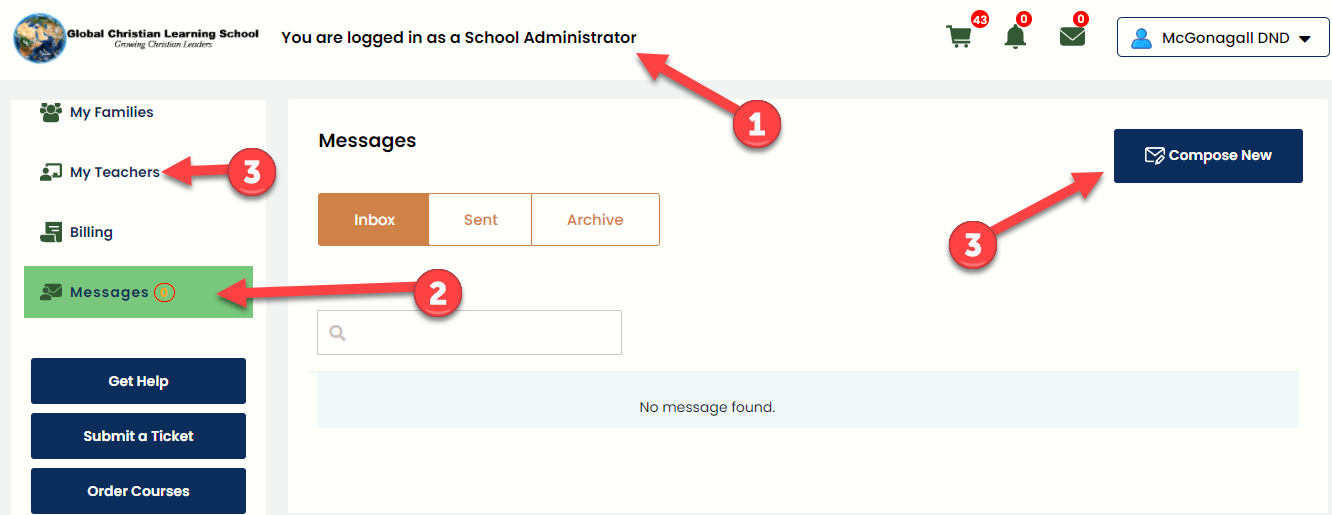Click the user avatar icon beside McGonagall DND

click(1141, 39)
